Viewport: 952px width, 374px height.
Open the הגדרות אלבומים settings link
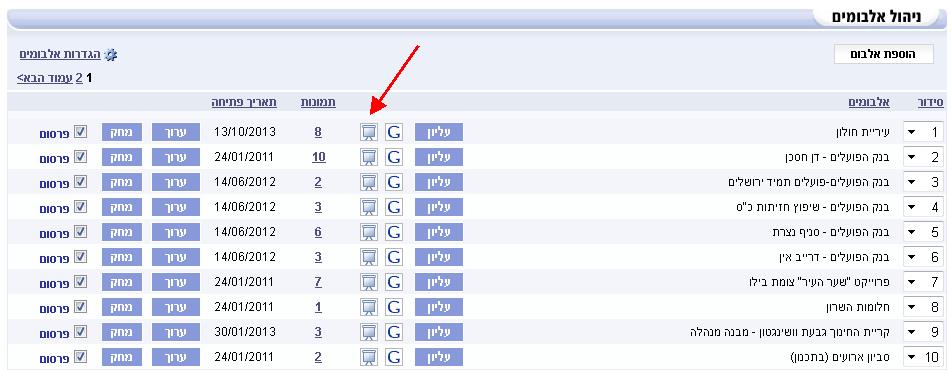pyautogui.click(x=60, y=55)
